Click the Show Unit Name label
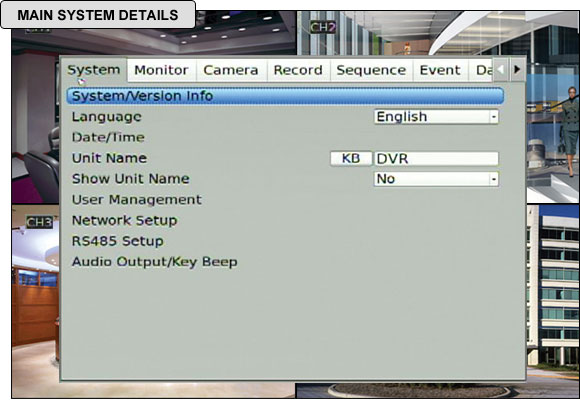This screenshot has width=580, height=420. pos(131,179)
